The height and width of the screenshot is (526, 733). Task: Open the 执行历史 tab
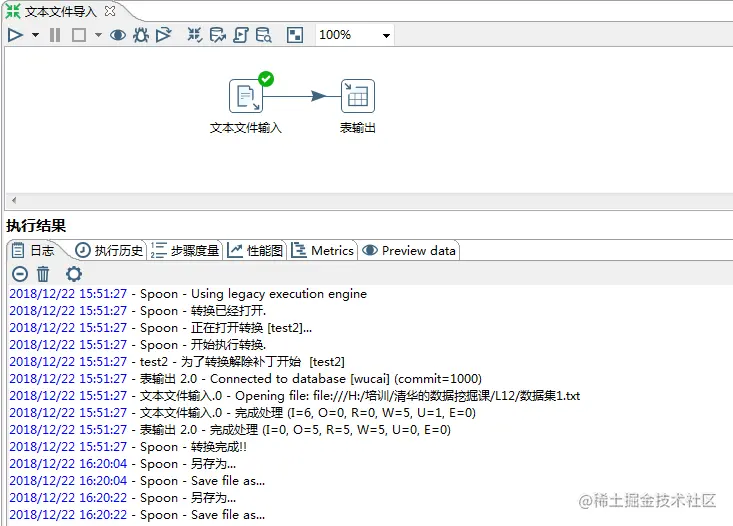109,251
